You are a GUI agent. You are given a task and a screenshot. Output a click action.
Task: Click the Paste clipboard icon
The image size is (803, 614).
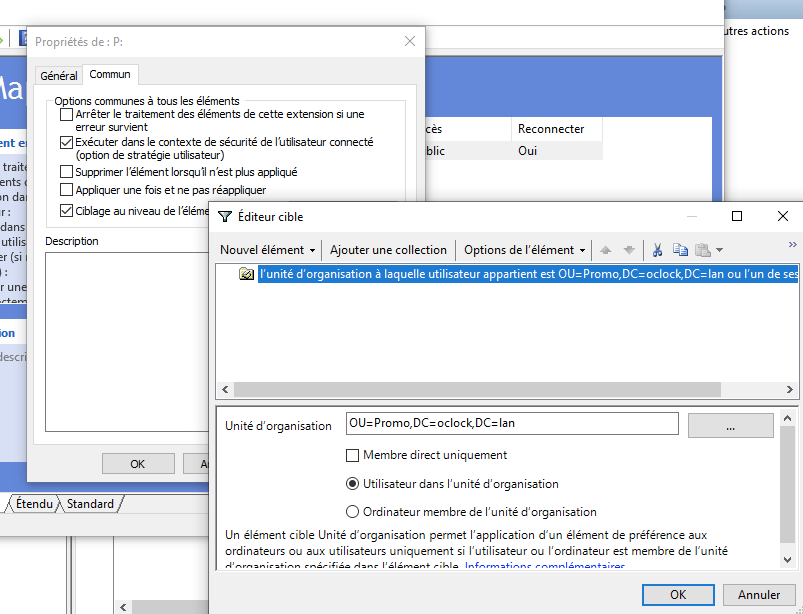702,250
